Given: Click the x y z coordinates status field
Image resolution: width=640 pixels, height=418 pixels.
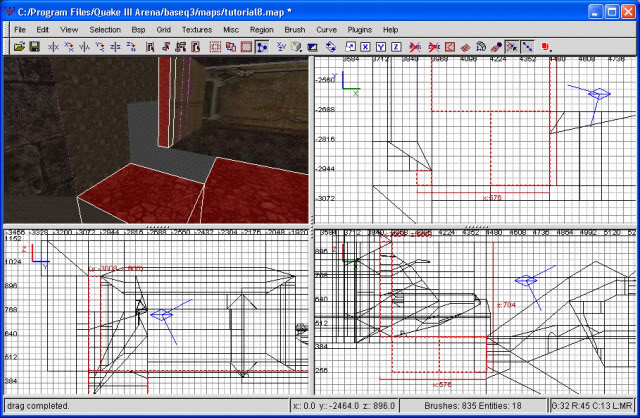Looking at the screenshot, I should pyautogui.click(x=344, y=406).
